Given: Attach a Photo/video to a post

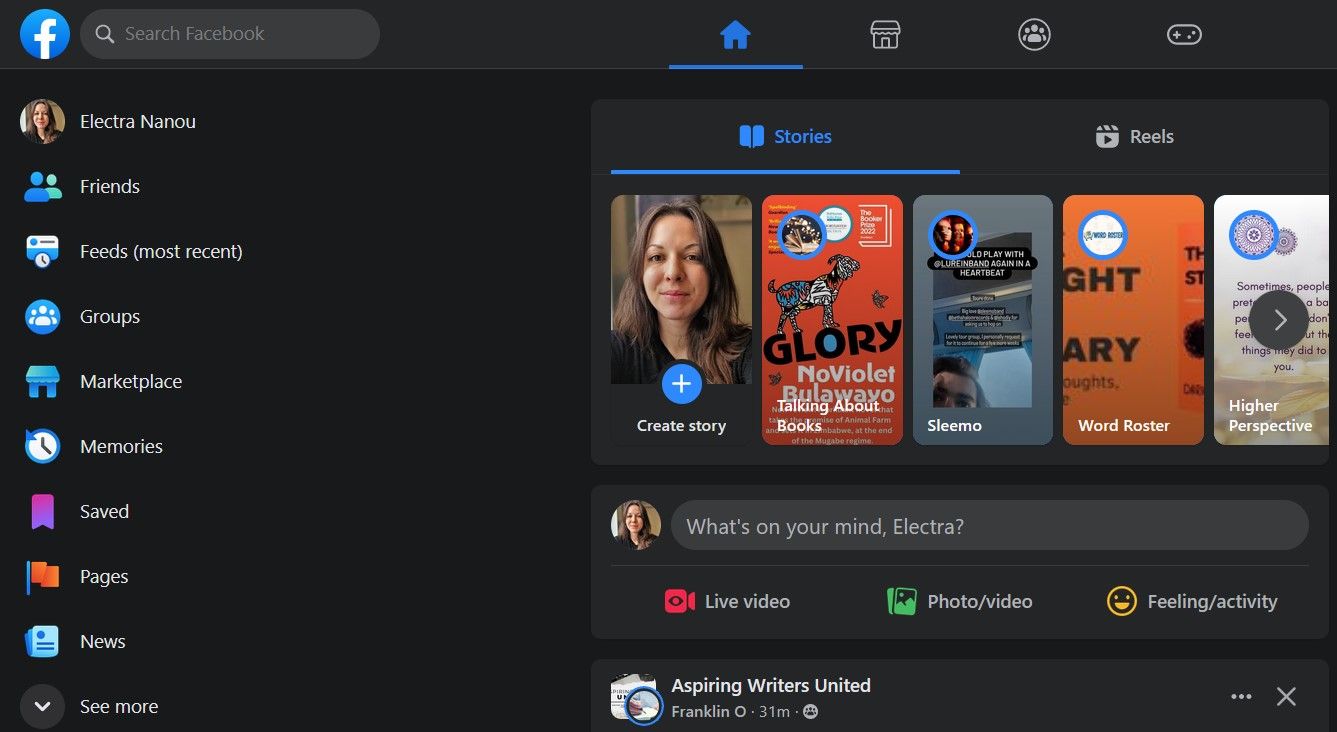Looking at the screenshot, I should tap(959, 601).
